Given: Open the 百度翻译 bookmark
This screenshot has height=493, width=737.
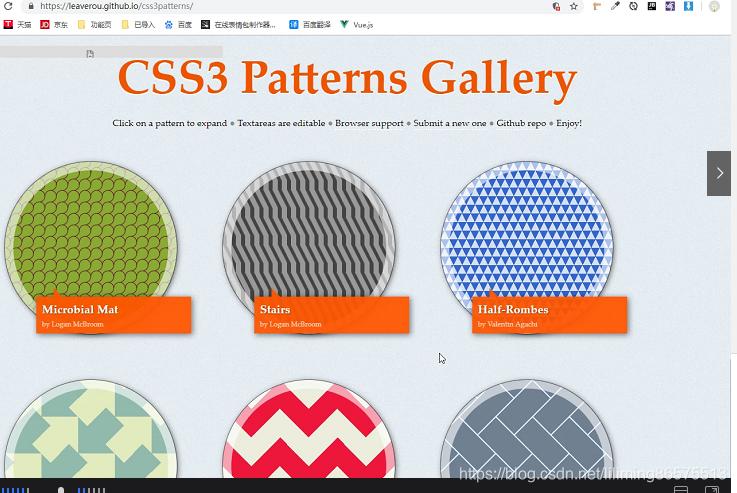Looking at the screenshot, I should (x=310, y=24).
